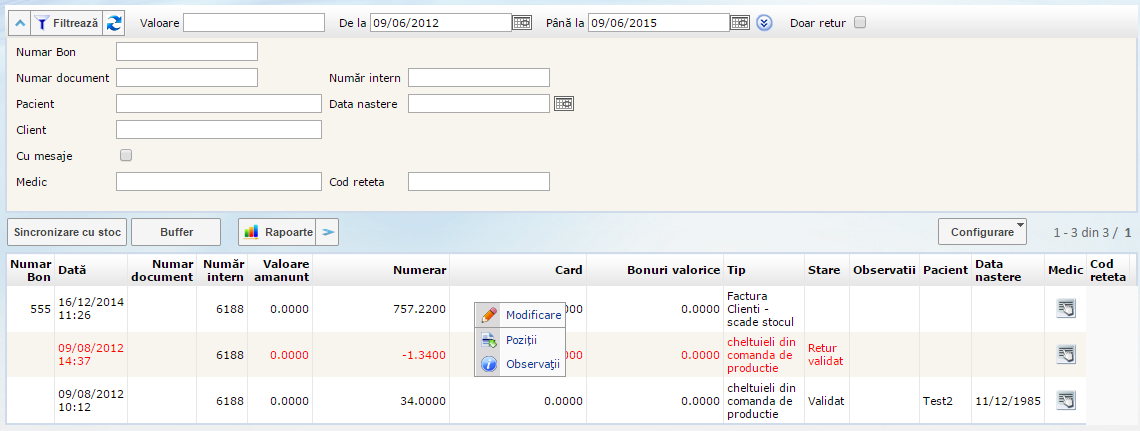Choose Modificare from the context menu

[532, 315]
